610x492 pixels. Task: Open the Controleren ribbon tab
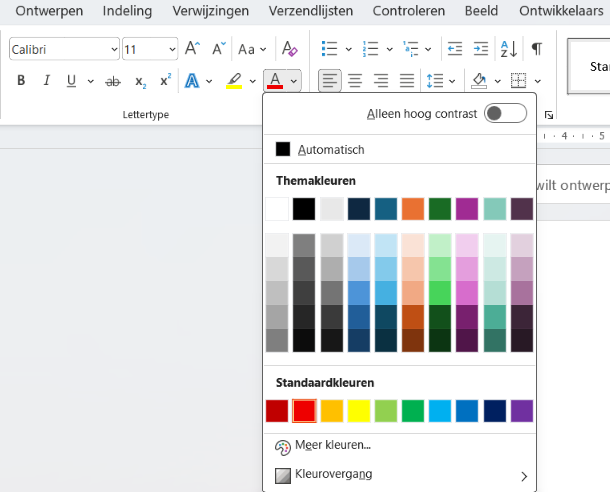[x=408, y=11]
